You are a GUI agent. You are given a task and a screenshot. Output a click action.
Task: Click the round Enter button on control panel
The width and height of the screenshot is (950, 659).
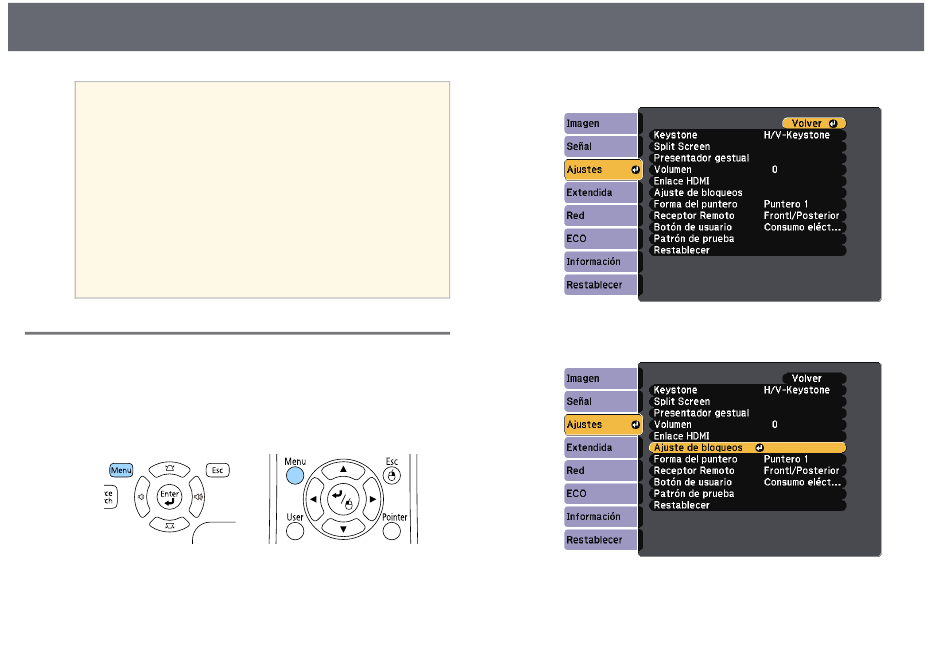point(169,497)
